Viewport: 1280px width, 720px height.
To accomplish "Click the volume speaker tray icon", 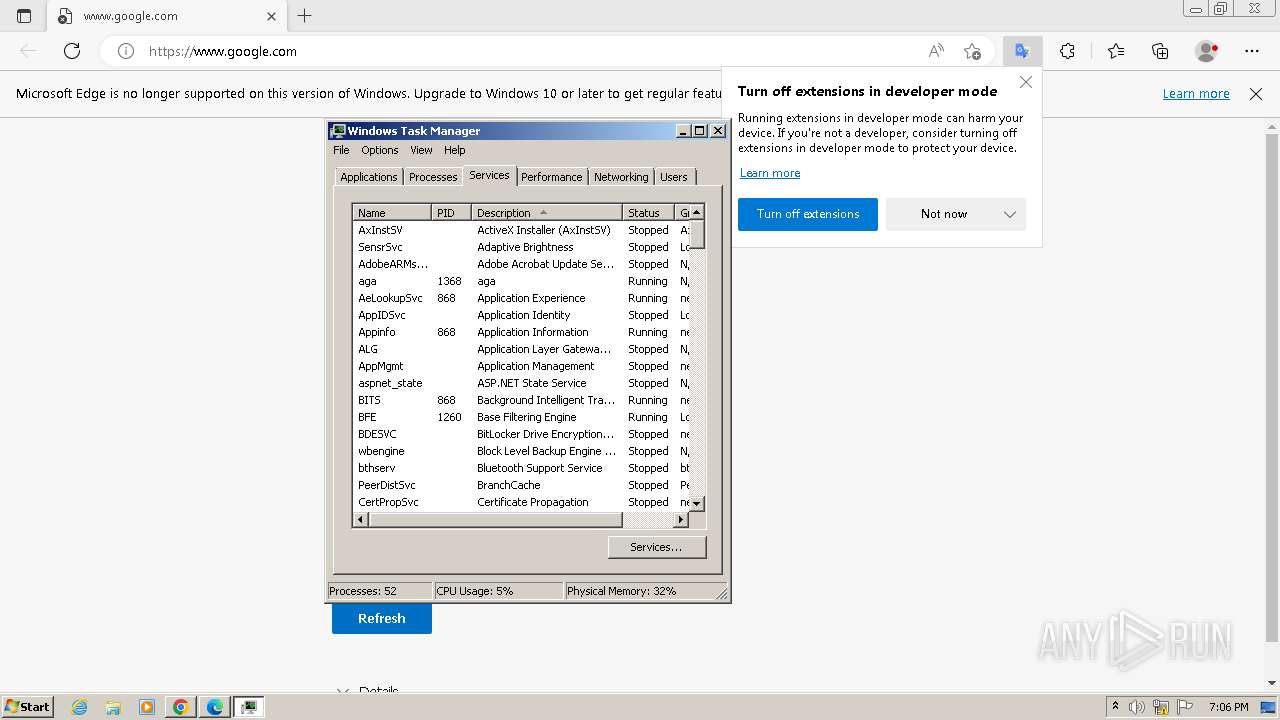I will 1137,707.
